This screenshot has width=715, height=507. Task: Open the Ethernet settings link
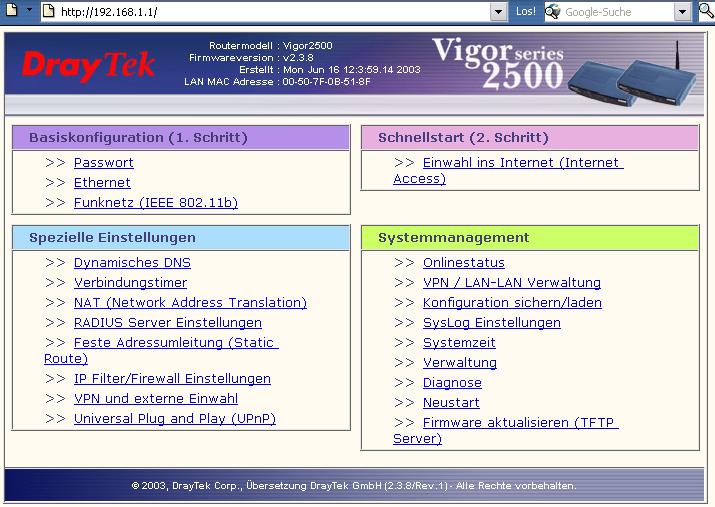(102, 183)
